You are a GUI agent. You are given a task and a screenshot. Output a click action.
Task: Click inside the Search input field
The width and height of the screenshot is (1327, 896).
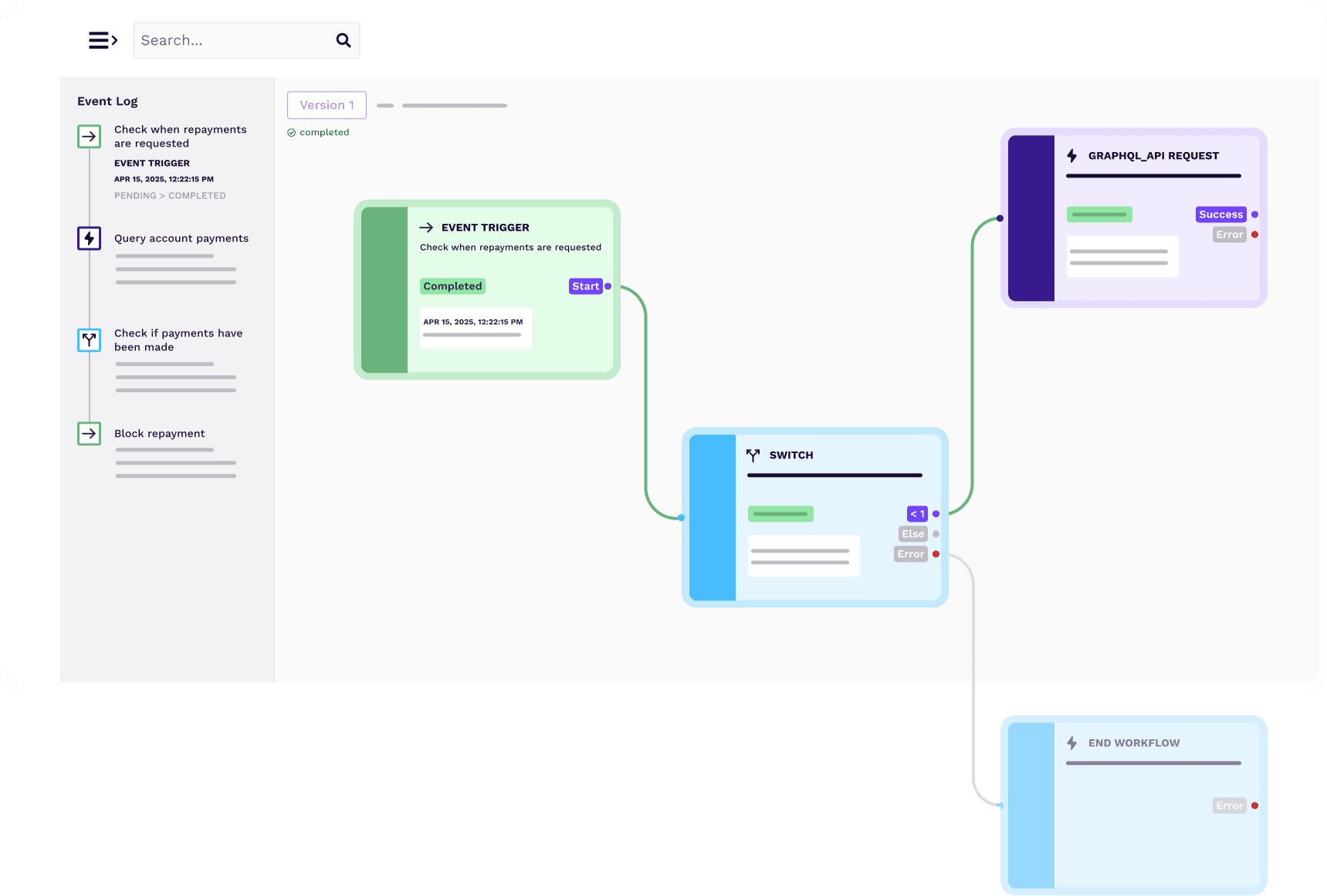click(x=232, y=39)
